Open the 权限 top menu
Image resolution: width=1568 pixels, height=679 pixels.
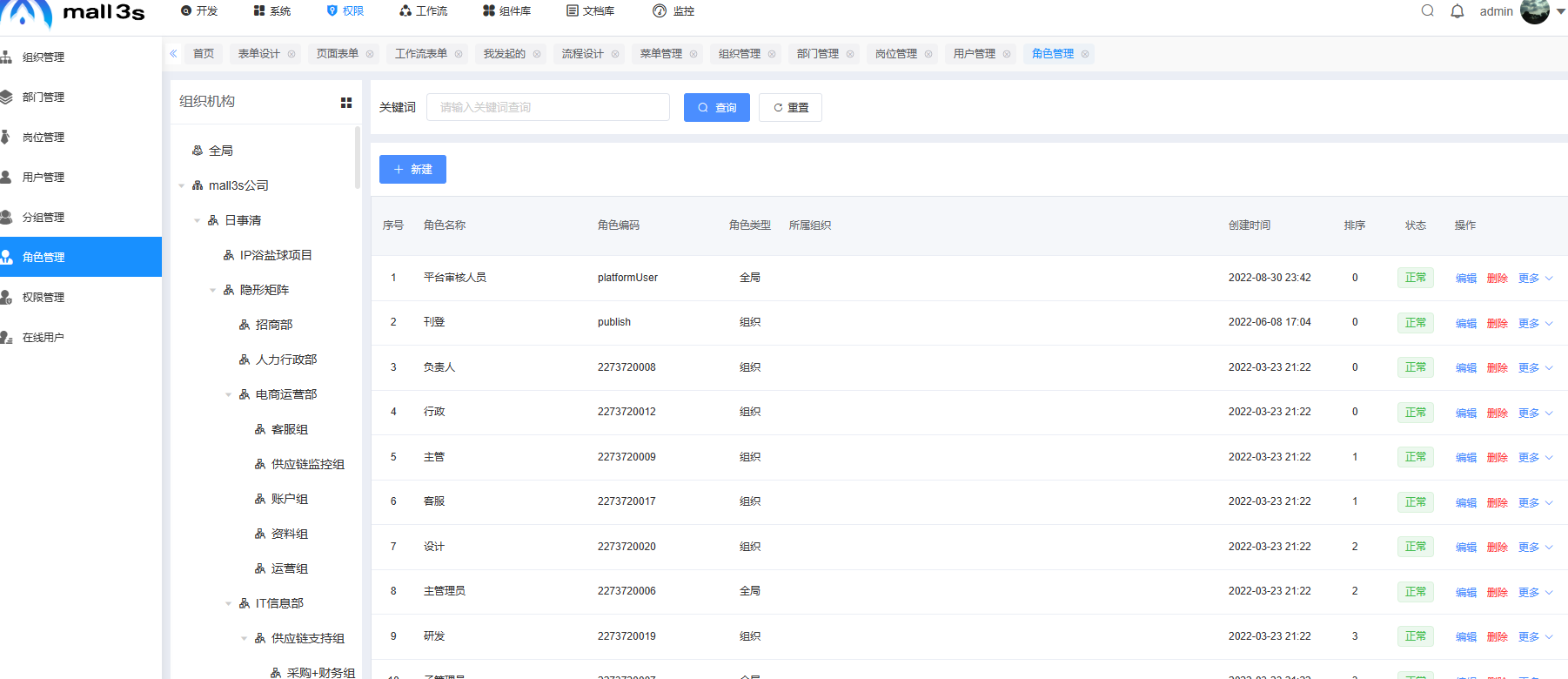(345, 10)
